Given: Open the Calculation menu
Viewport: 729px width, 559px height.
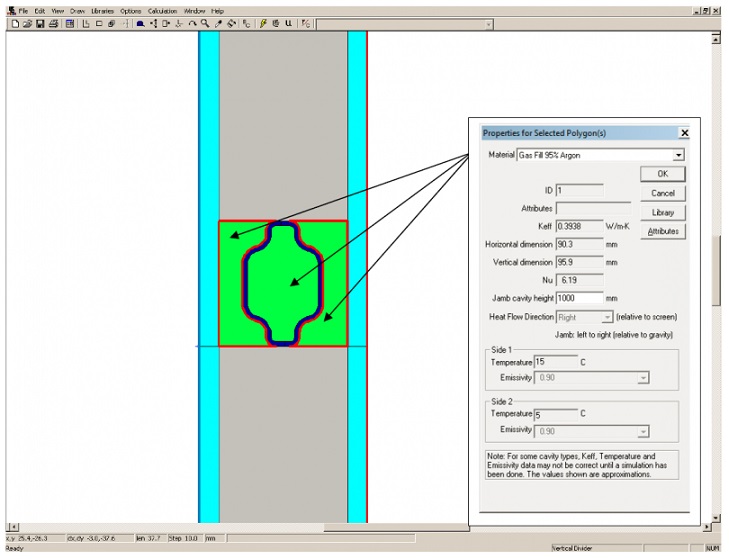Looking at the screenshot, I should pos(162,11).
